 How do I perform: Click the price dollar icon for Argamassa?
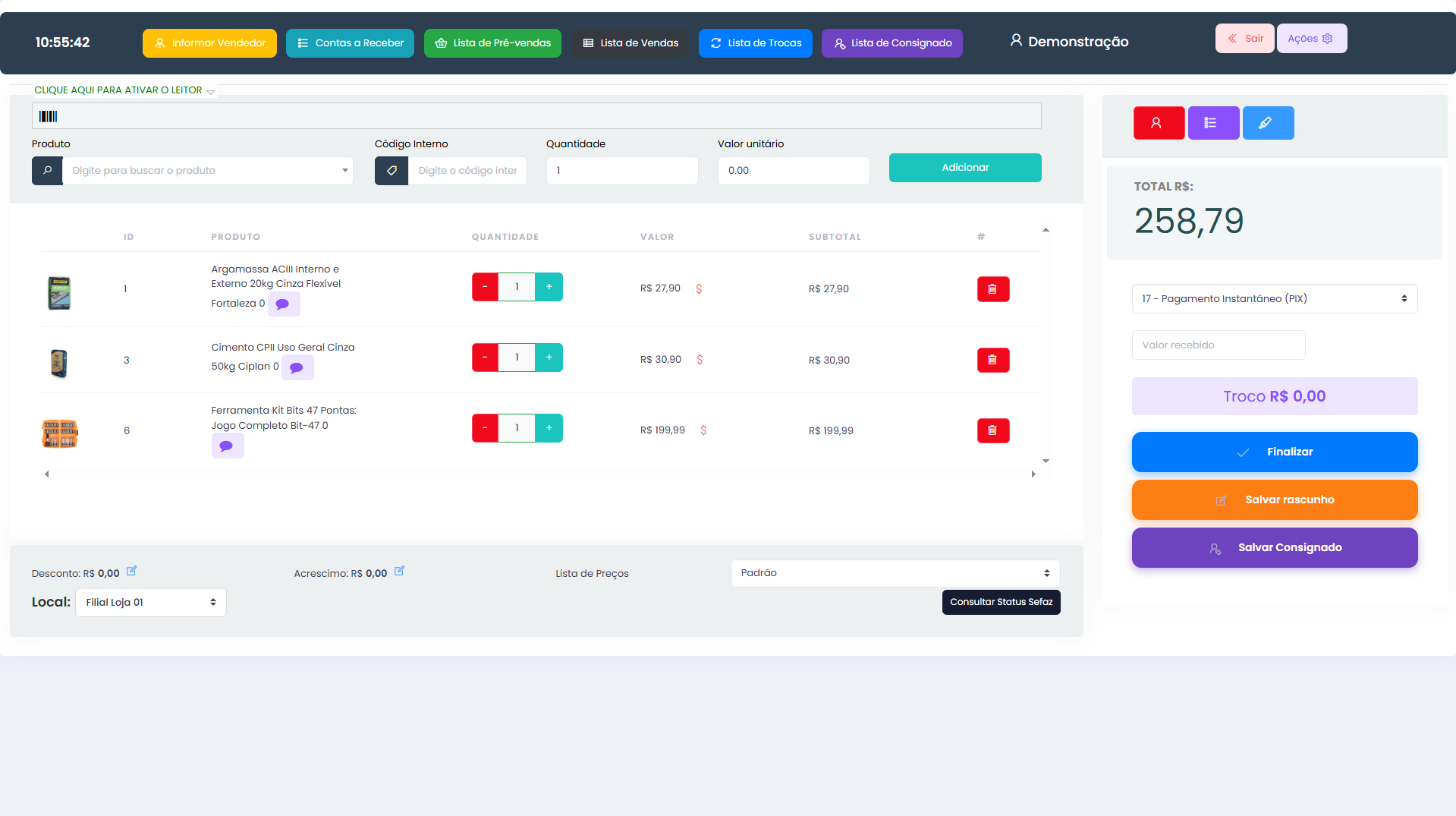(x=699, y=289)
